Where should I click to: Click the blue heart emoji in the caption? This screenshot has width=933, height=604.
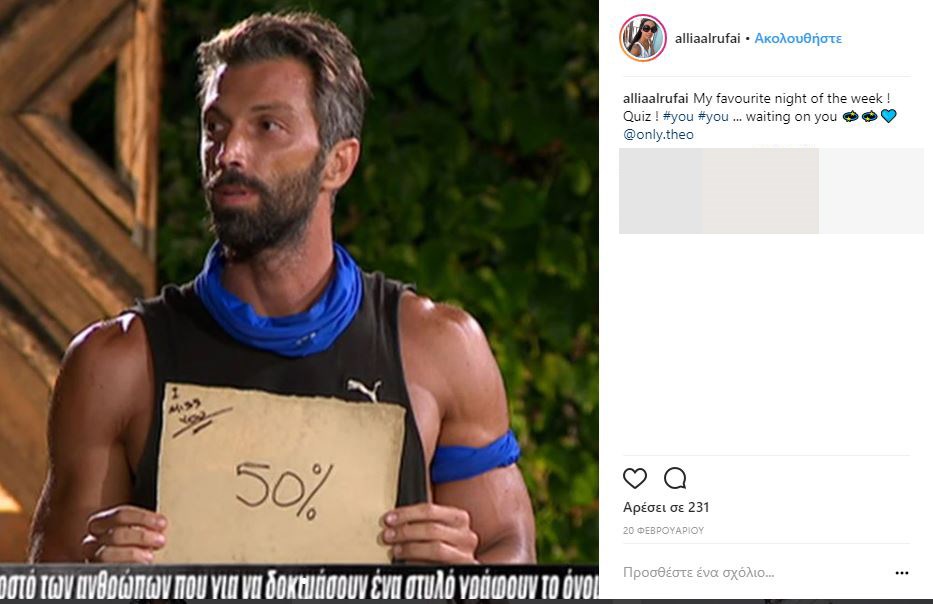pyautogui.click(x=888, y=116)
